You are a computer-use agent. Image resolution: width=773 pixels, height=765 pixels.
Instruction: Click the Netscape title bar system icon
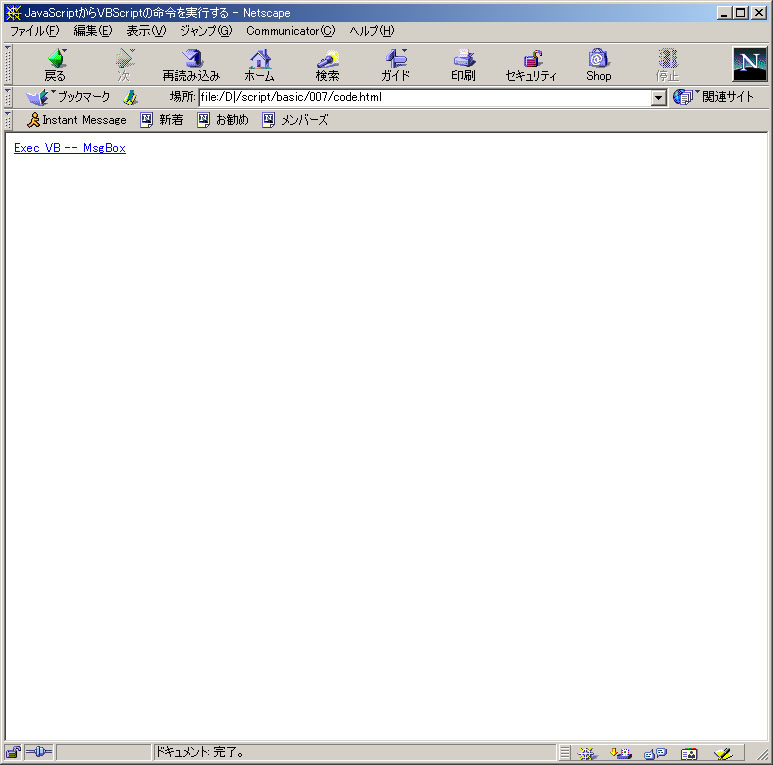[14, 13]
